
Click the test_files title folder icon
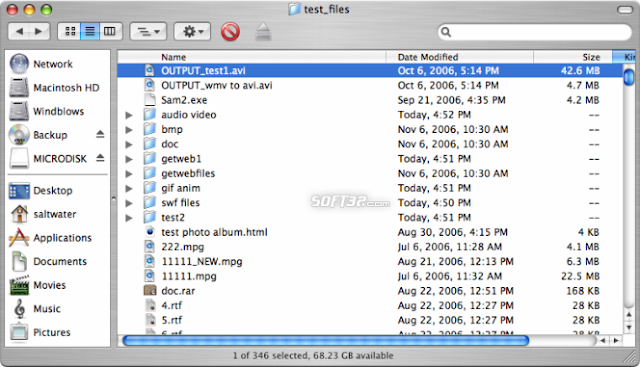294,9
